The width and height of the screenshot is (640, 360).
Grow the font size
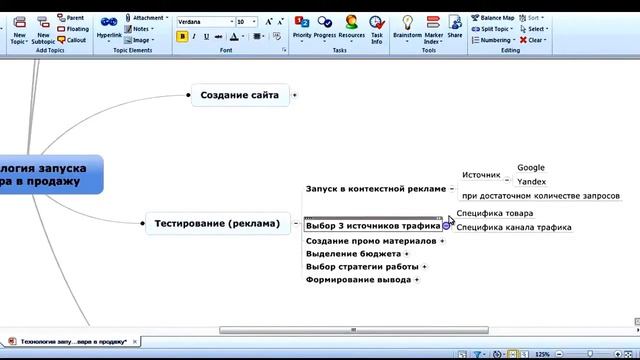click(x=268, y=22)
